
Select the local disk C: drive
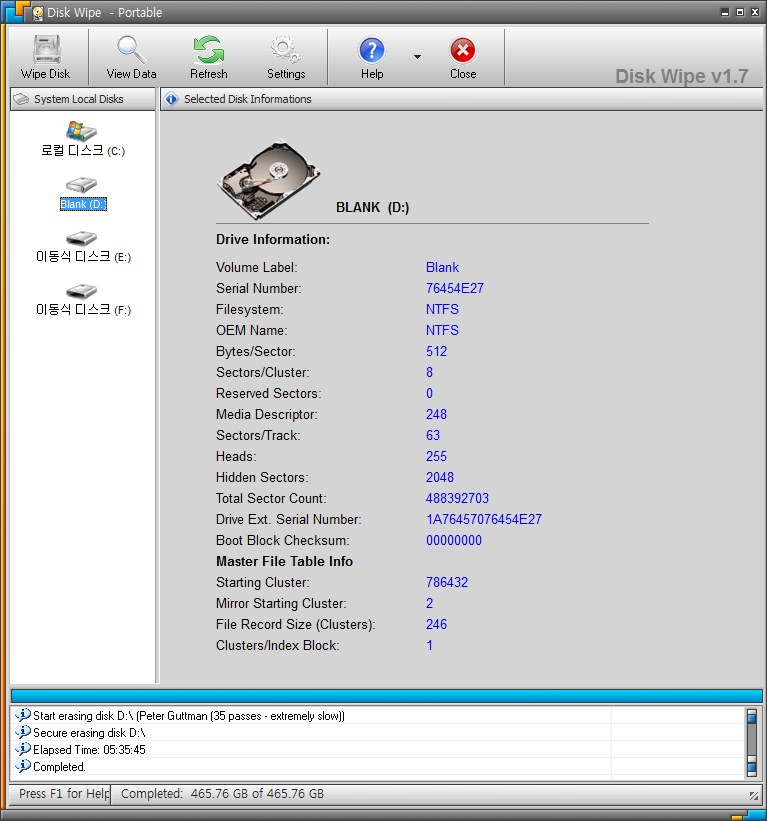[x=82, y=139]
